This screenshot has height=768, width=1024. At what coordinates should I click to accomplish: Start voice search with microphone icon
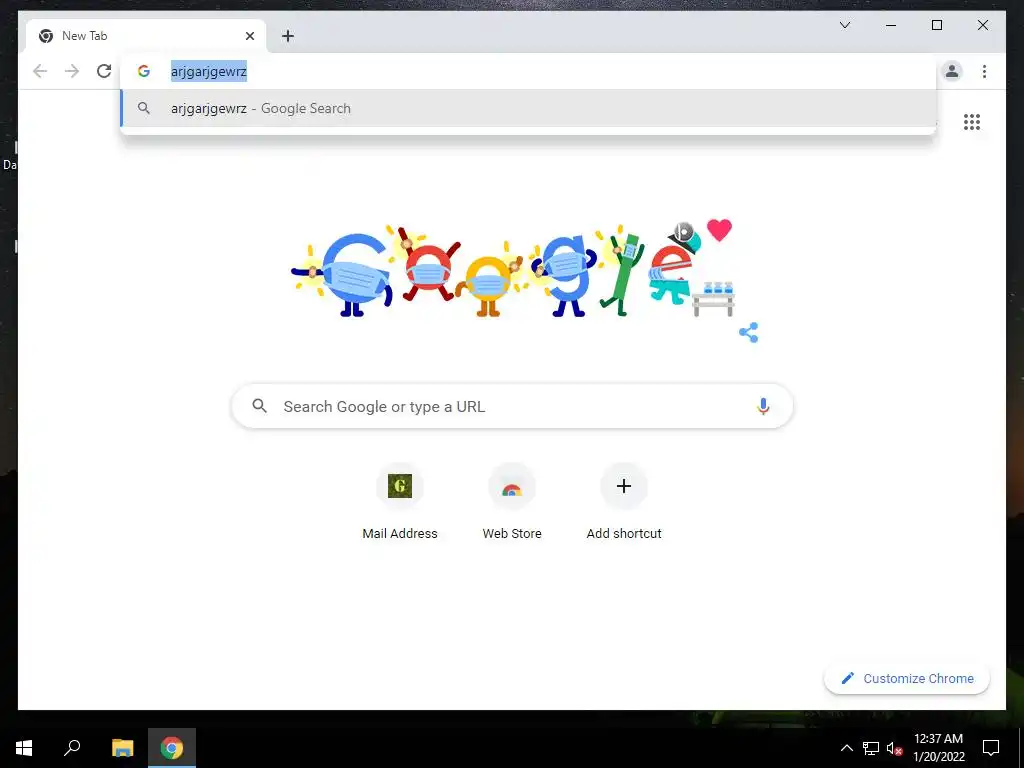tap(763, 406)
